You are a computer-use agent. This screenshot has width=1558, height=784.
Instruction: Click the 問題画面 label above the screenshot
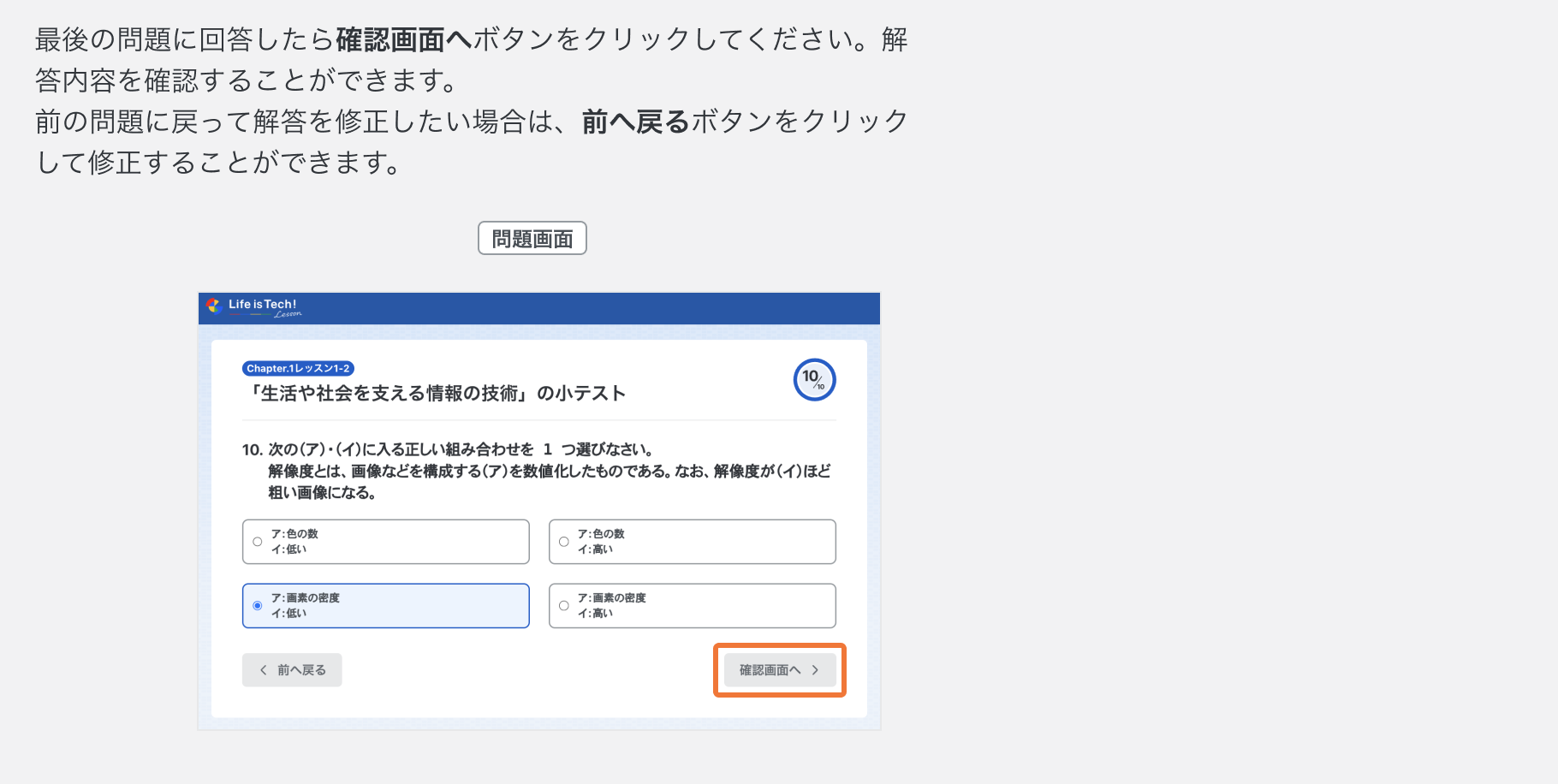532,237
